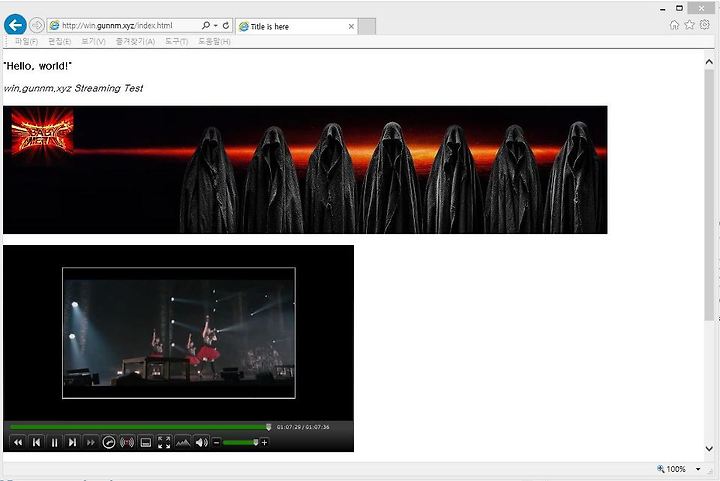Rewind the video with the double-left arrows
The image size is (720, 481).
(18, 442)
